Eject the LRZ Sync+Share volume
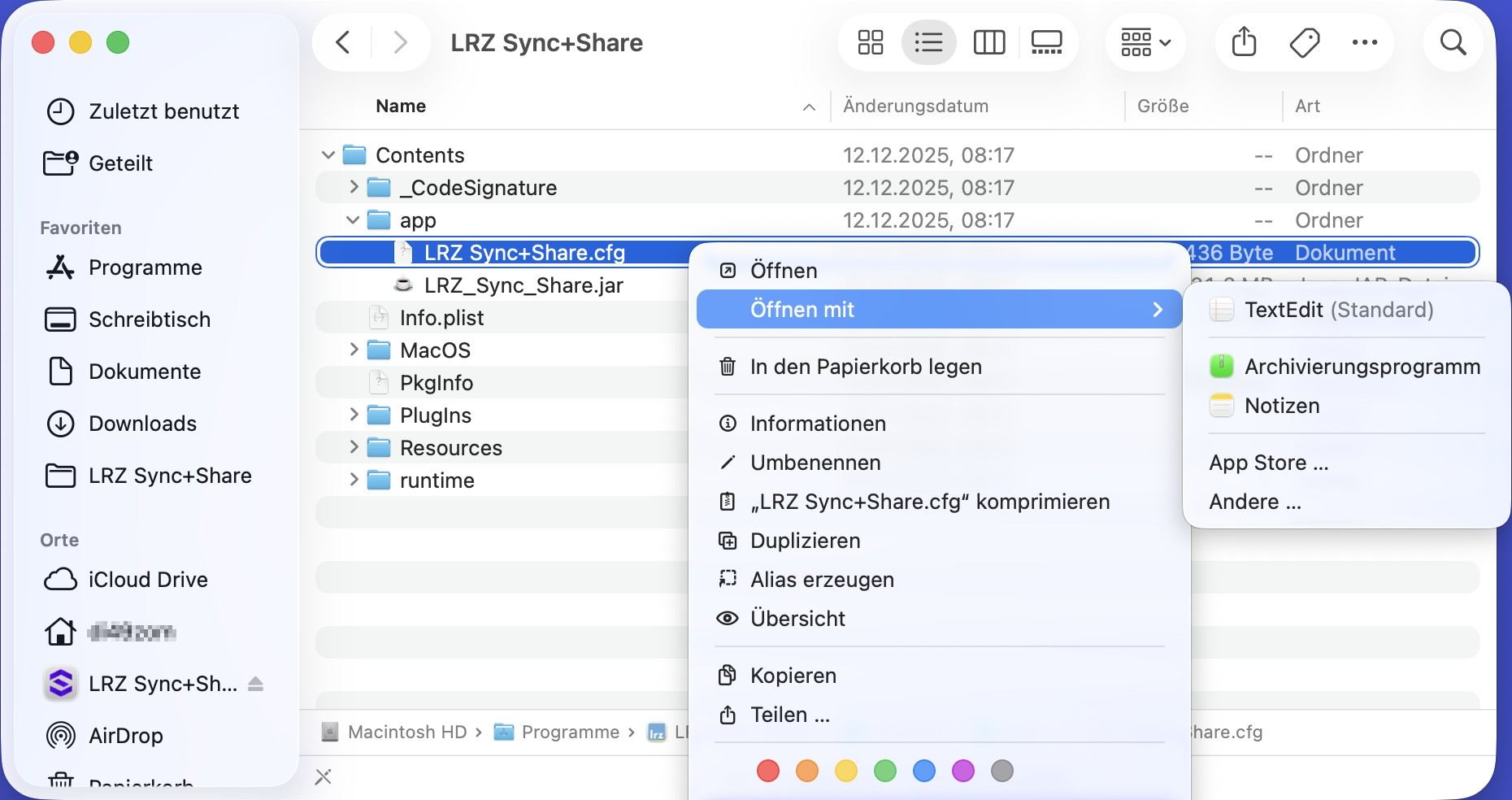Viewport: 1512px width, 800px height. click(255, 684)
